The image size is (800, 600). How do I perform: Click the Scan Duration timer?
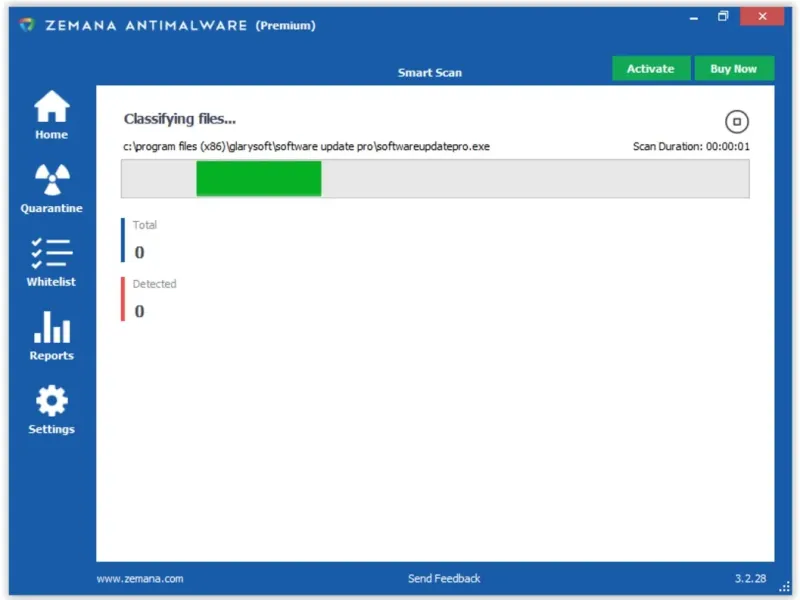tap(691, 146)
